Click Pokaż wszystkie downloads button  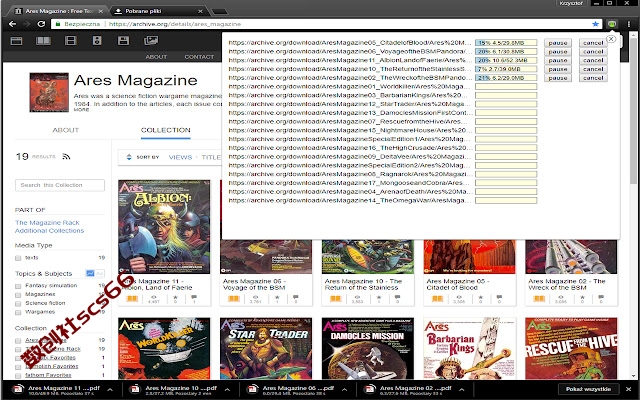click(589, 389)
